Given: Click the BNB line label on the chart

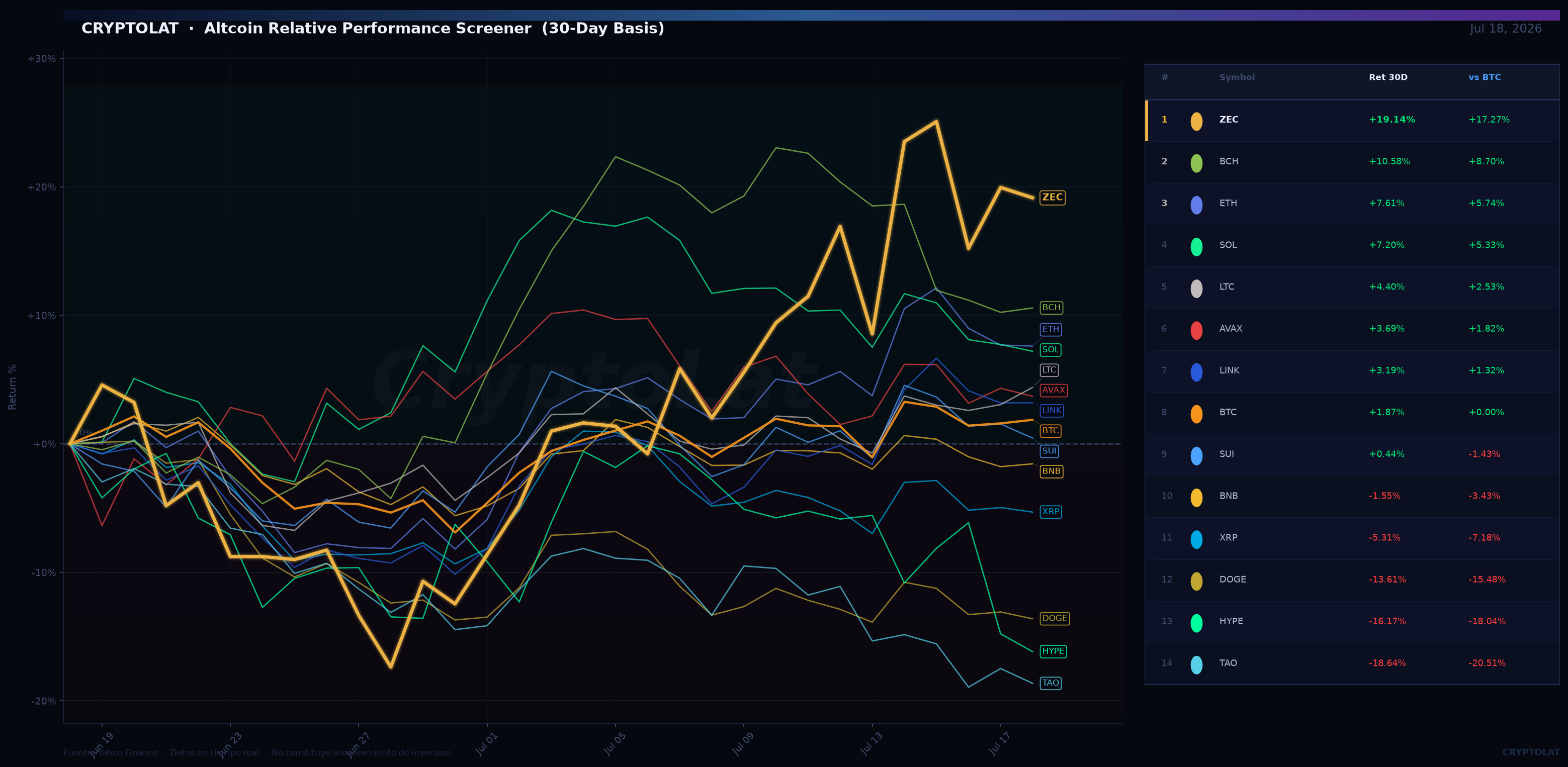Looking at the screenshot, I should 1051,471.
